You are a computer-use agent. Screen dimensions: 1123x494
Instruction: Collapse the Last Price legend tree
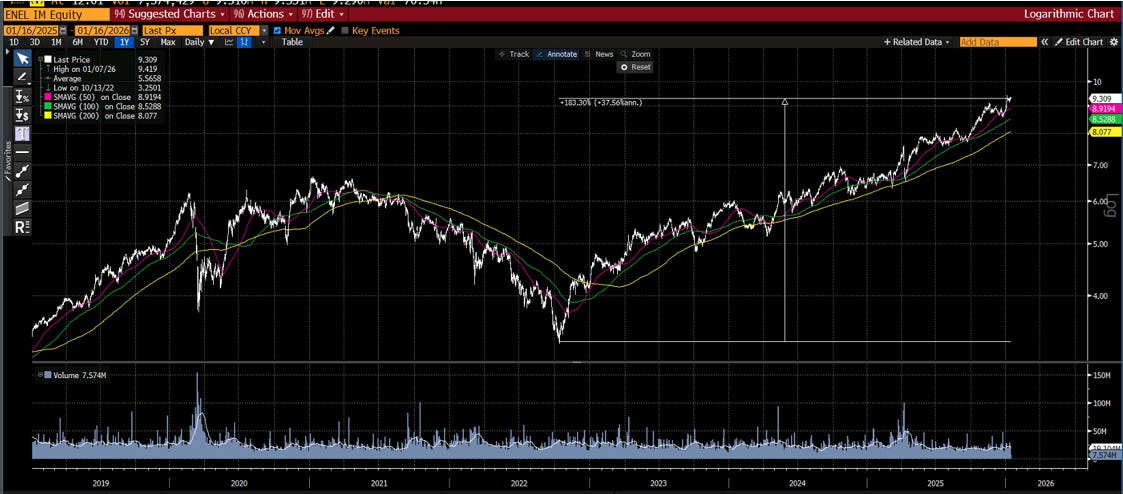(x=40, y=59)
